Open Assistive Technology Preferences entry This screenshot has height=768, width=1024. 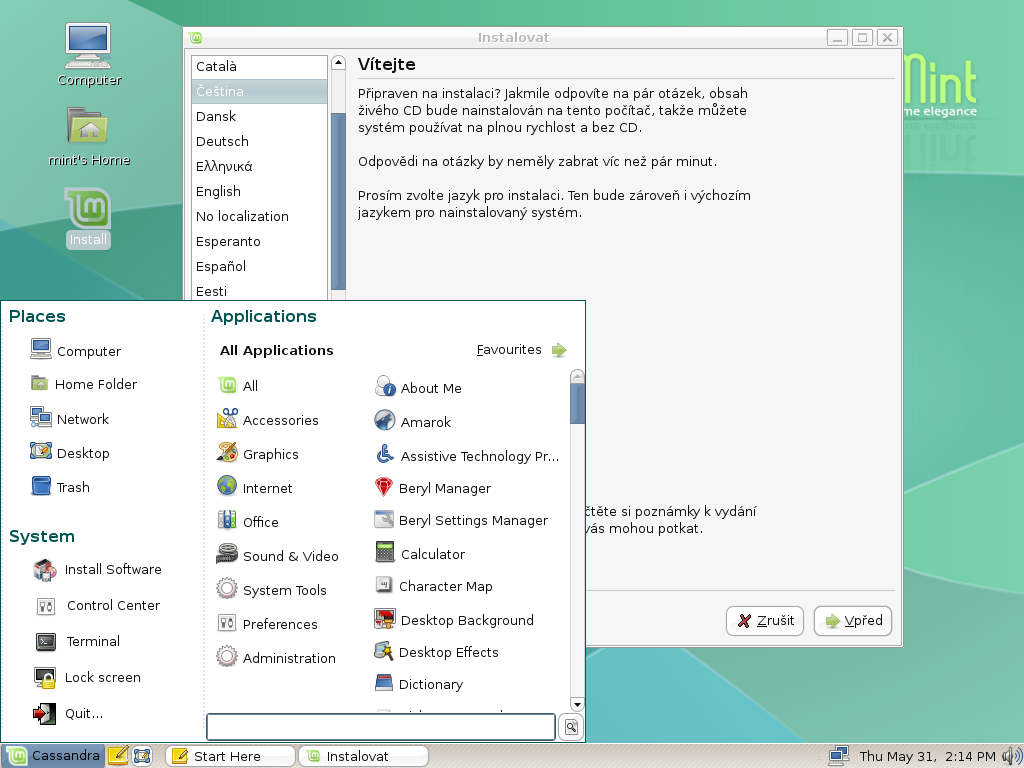[x=467, y=456]
